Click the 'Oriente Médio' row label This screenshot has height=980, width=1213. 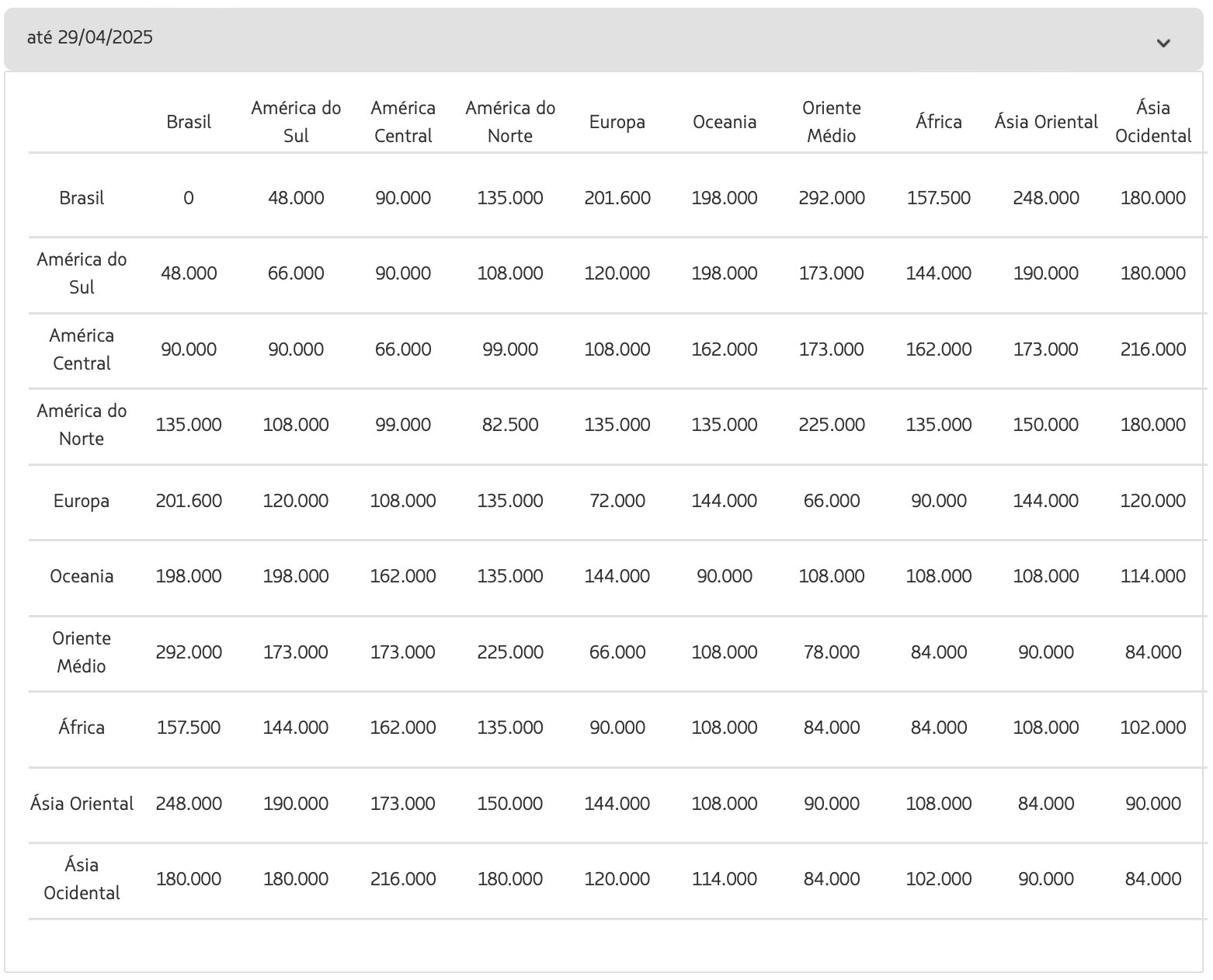pos(82,652)
